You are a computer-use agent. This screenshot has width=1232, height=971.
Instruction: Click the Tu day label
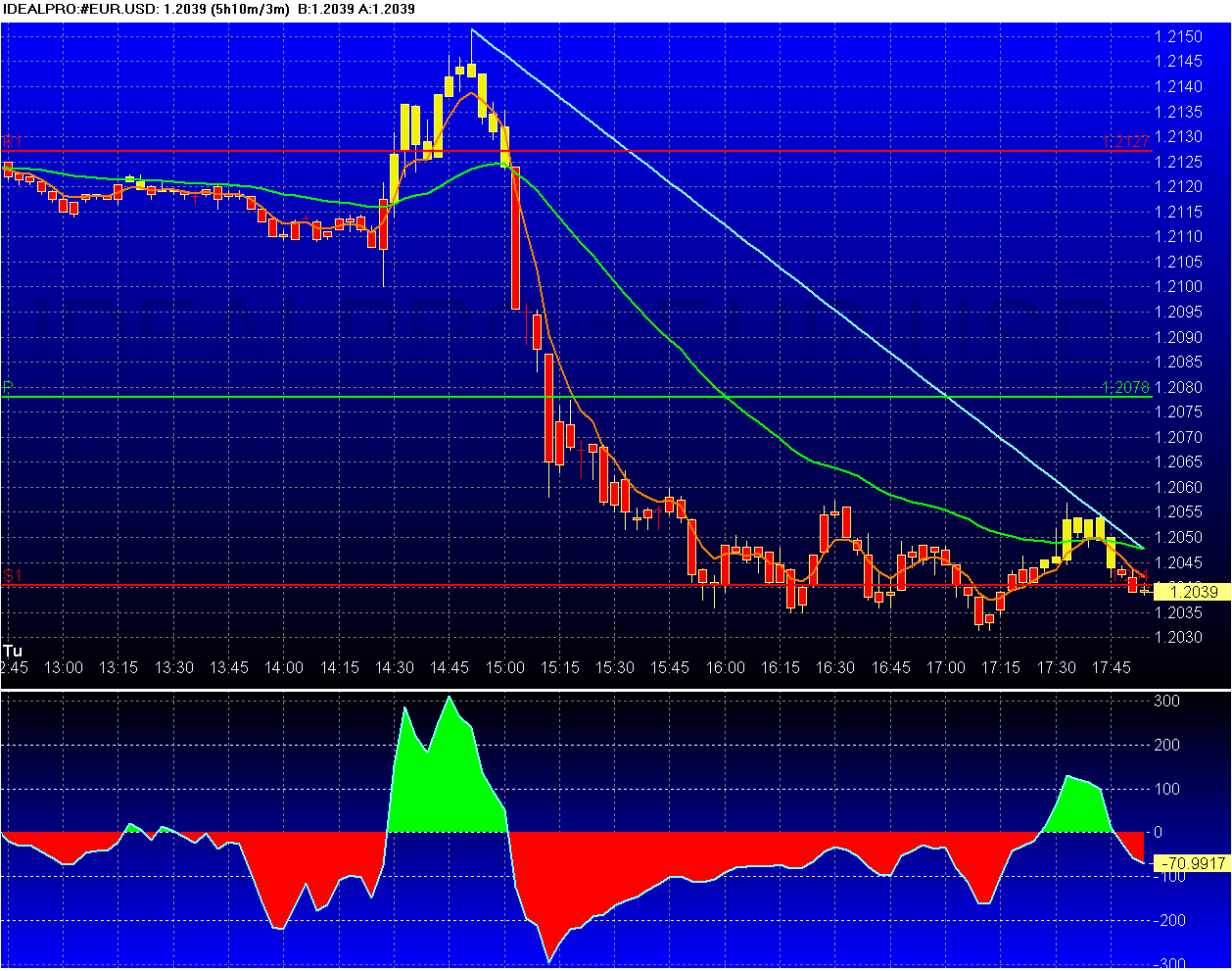coord(13,651)
